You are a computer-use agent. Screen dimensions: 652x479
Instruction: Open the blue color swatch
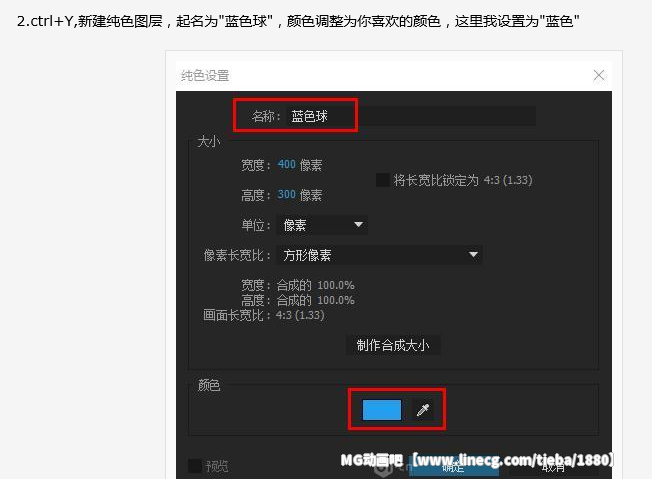(382, 410)
